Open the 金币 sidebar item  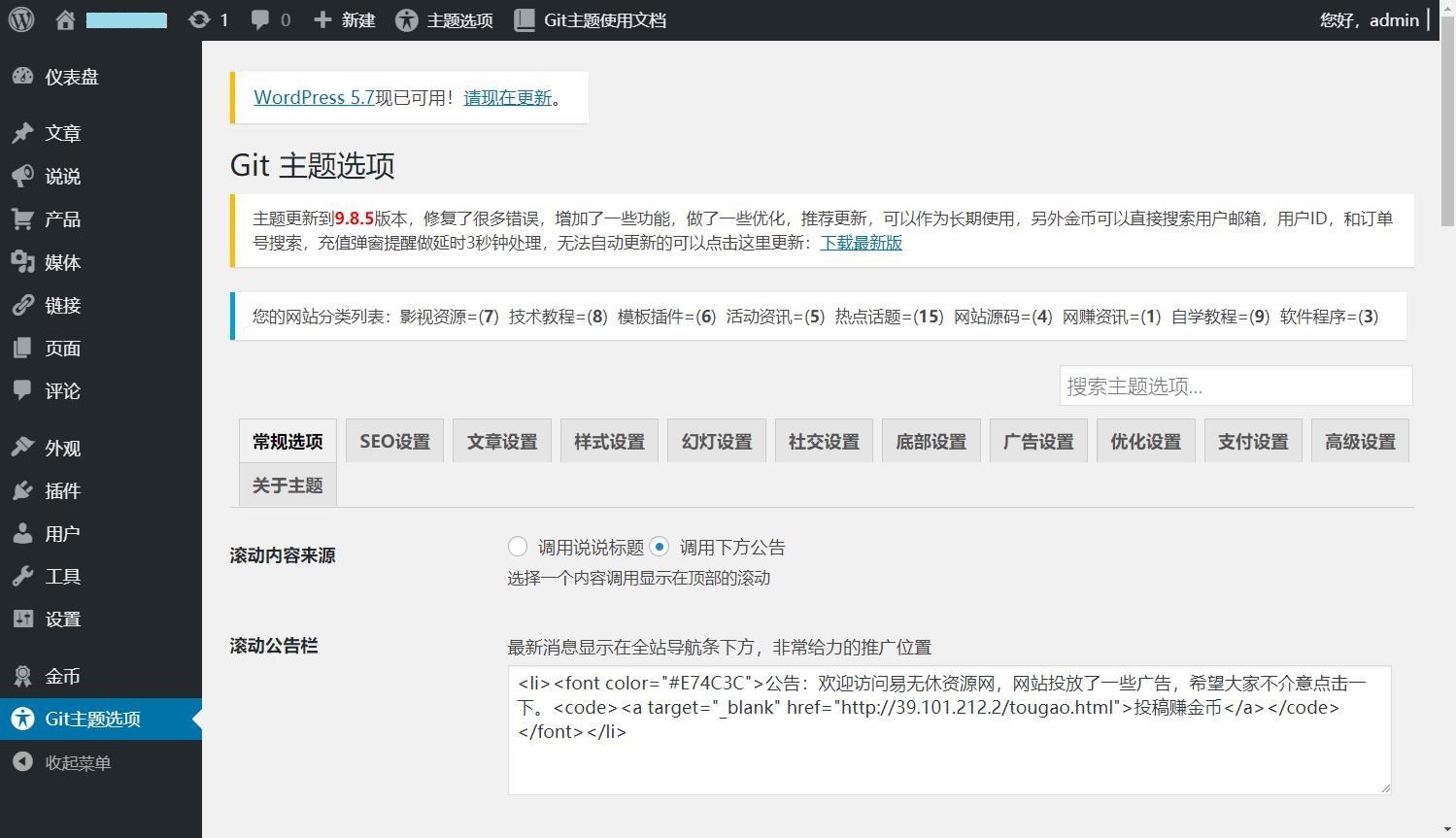coord(62,676)
